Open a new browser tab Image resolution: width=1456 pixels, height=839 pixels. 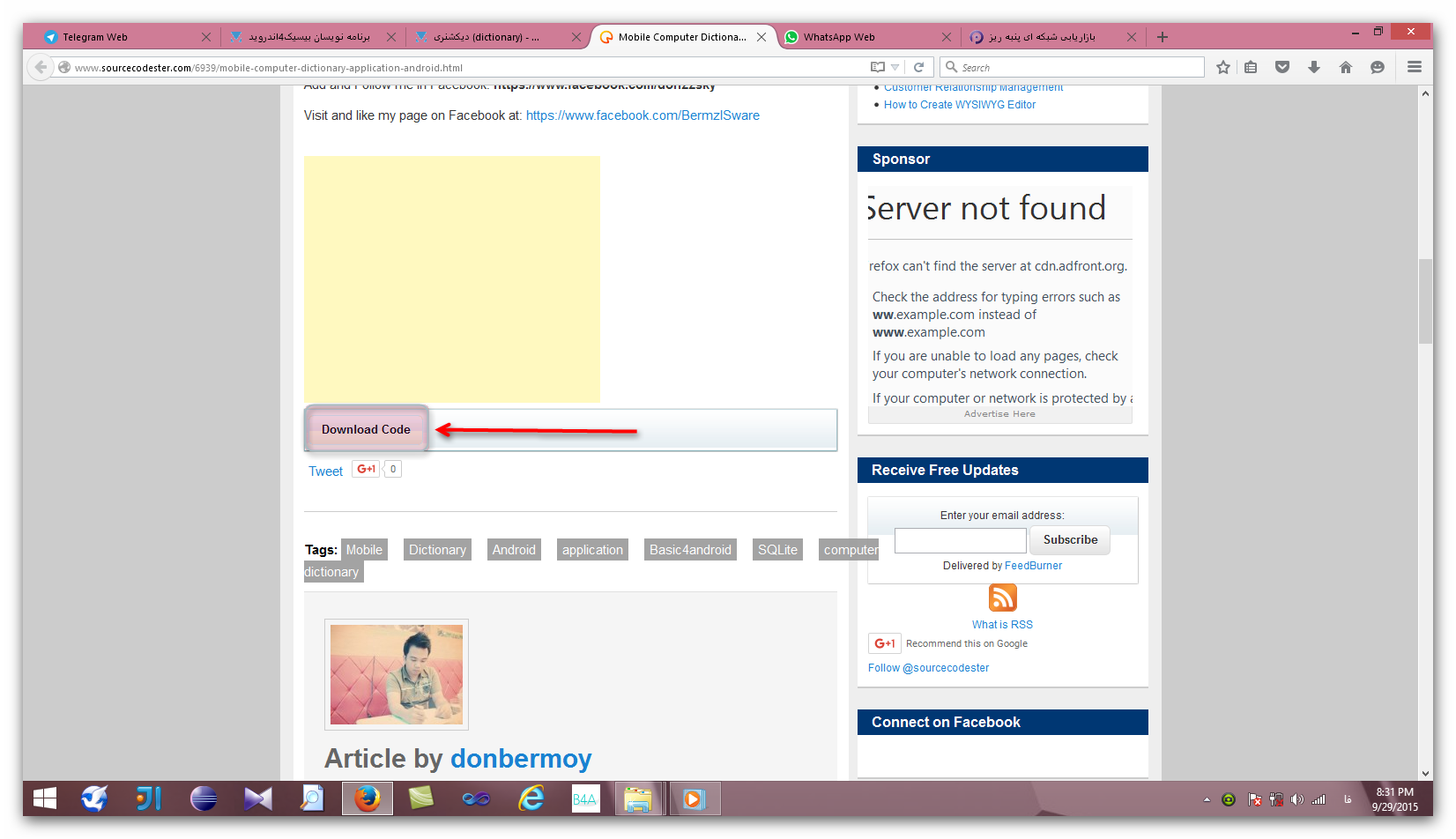pos(1163,37)
